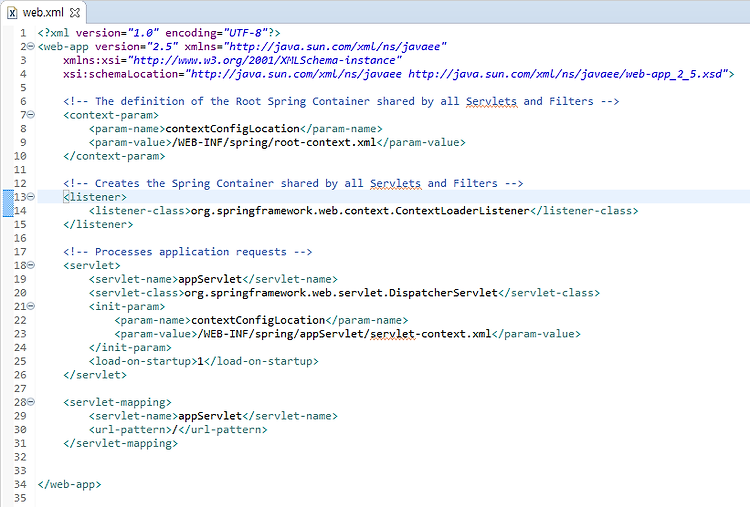This screenshot has width=750, height=507.
Task: Click the closing listener tag on line 15
Action: click(98, 224)
